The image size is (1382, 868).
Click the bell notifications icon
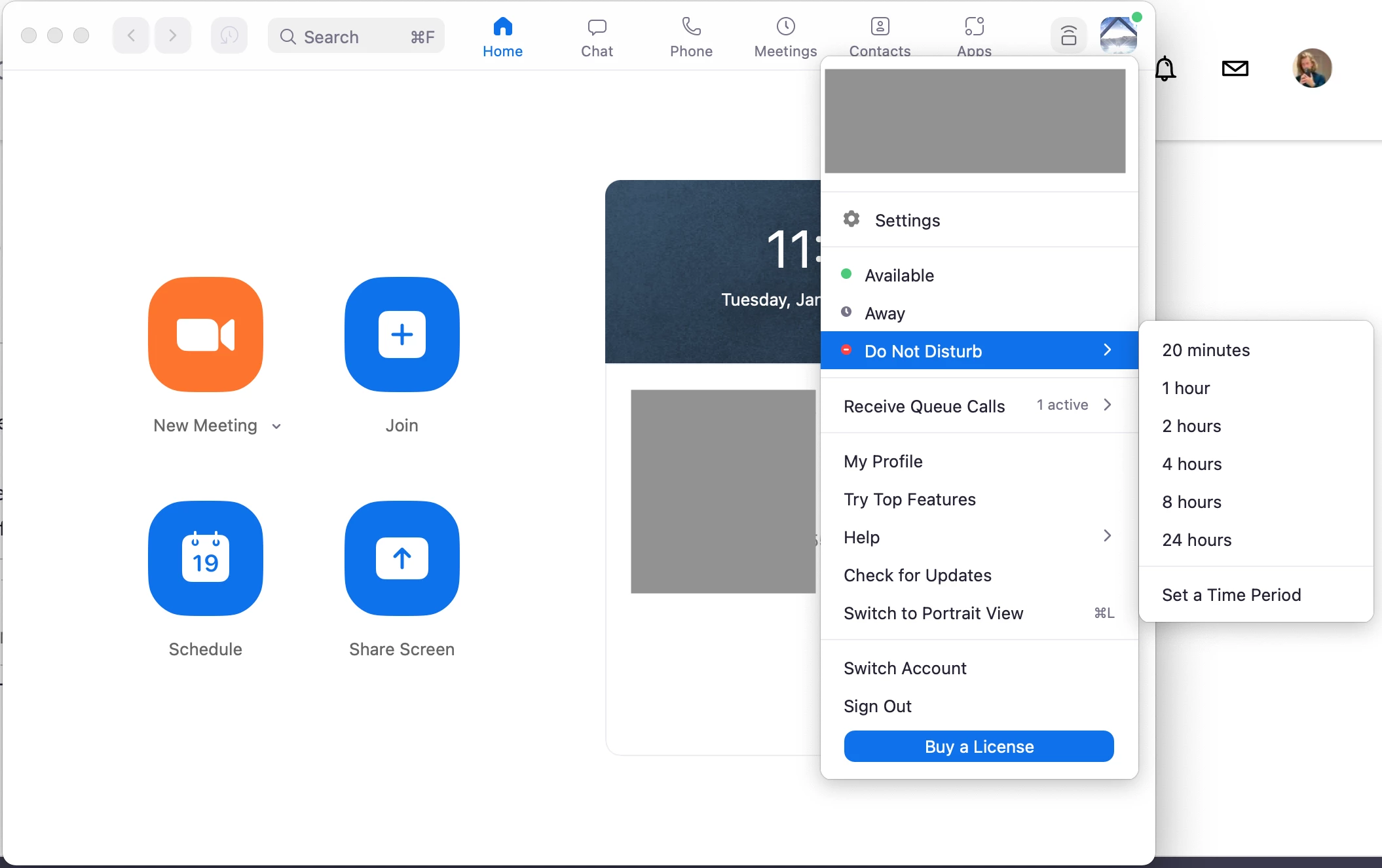(x=1165, y=68)
